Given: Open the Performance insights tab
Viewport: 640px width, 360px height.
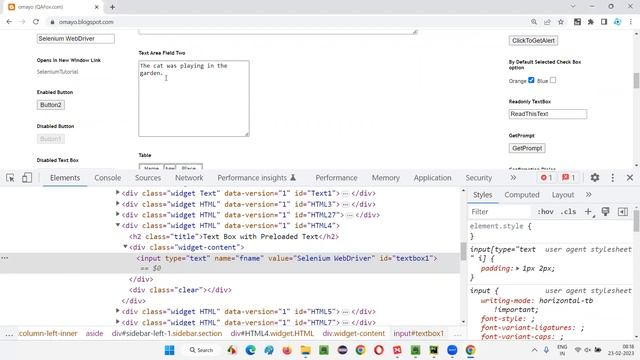Looking at the screenshot, I should point(256,178).
